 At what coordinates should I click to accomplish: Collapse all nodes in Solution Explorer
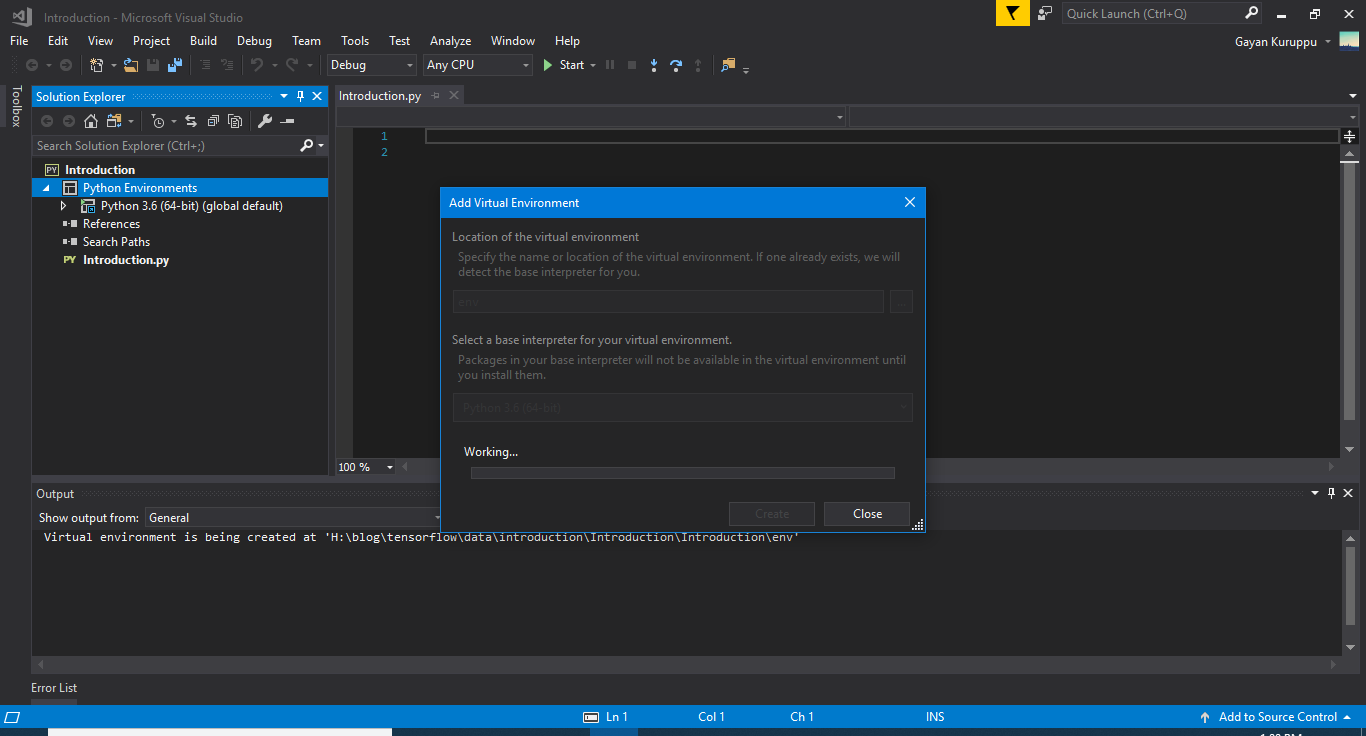[213, 121]
